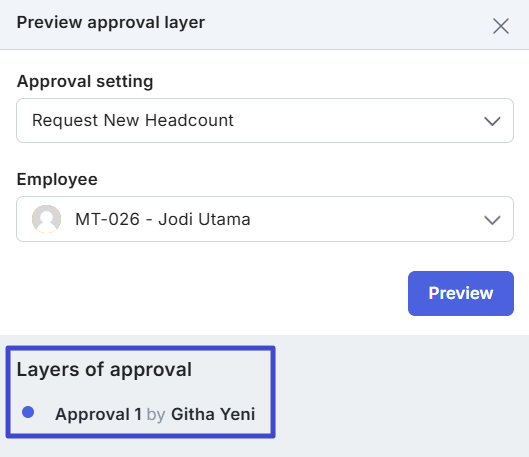Click the blue Approval 1 bullet dot
The width and height of the screenshot is (529, 457).
[28, 412]
